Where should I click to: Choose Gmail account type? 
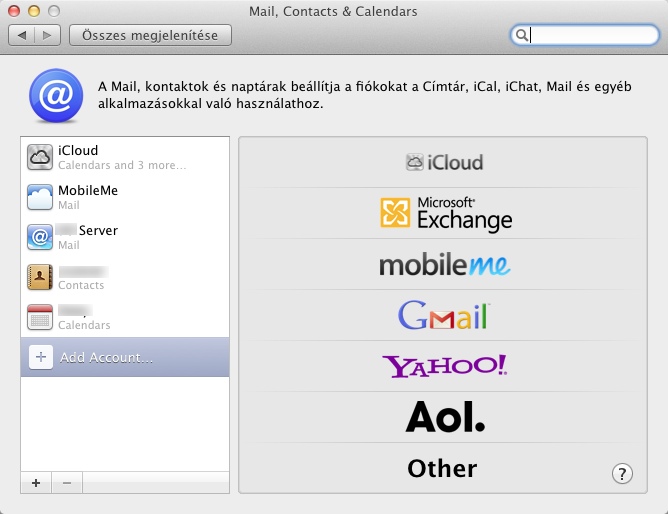point(444,315)
